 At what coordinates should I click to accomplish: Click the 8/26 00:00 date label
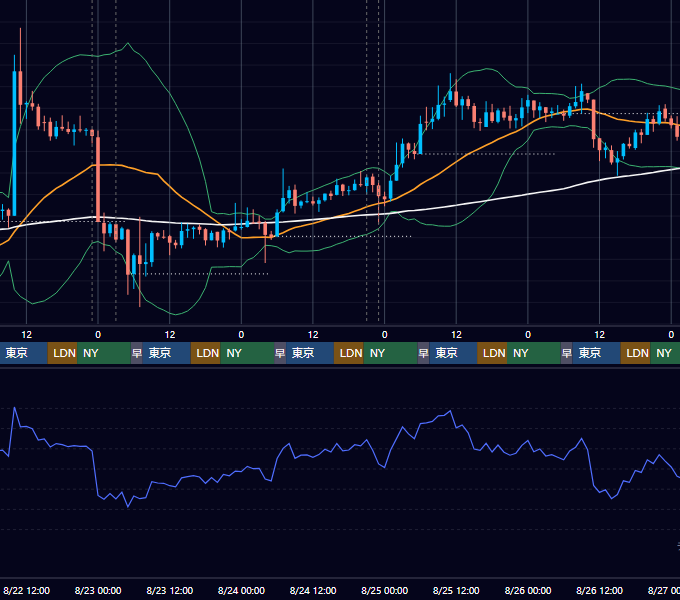point(528,590)
